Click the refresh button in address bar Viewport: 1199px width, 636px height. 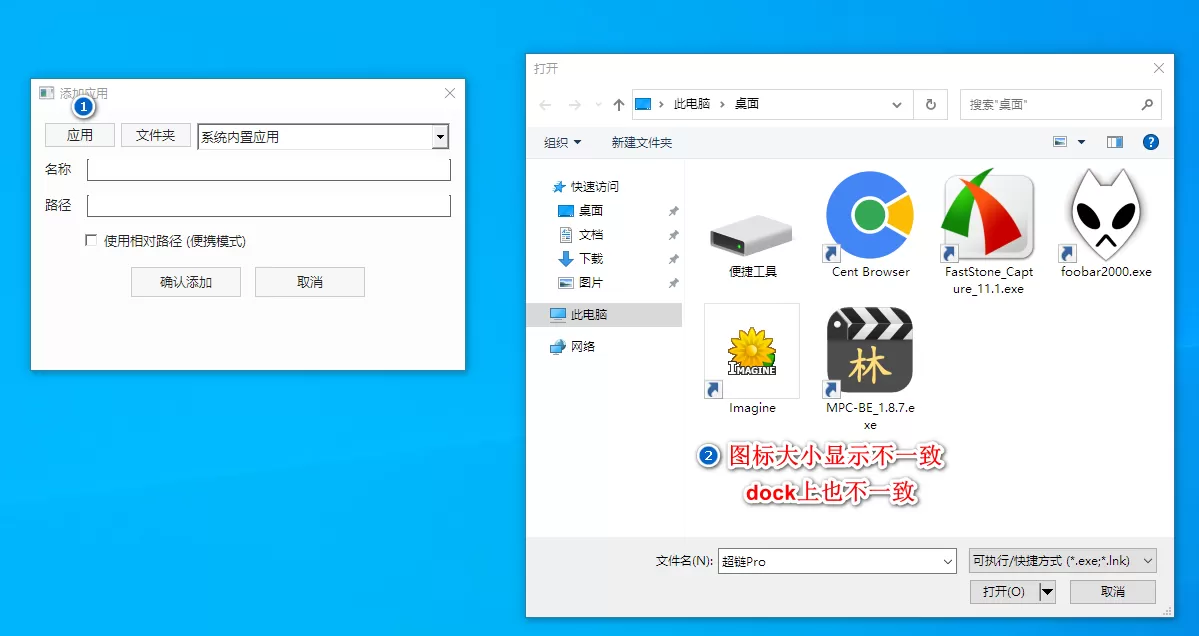931,104
